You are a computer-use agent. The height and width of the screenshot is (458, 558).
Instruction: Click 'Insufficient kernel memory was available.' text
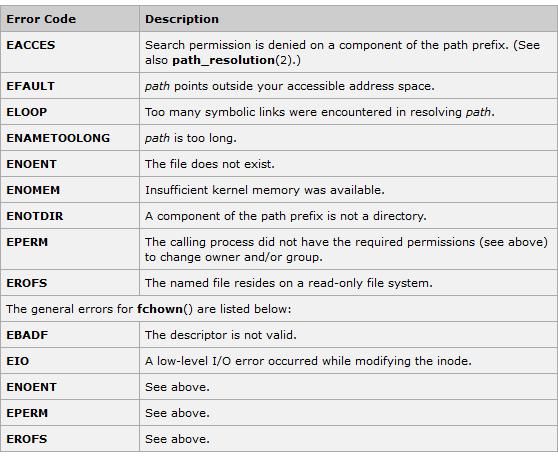[265, 190]
